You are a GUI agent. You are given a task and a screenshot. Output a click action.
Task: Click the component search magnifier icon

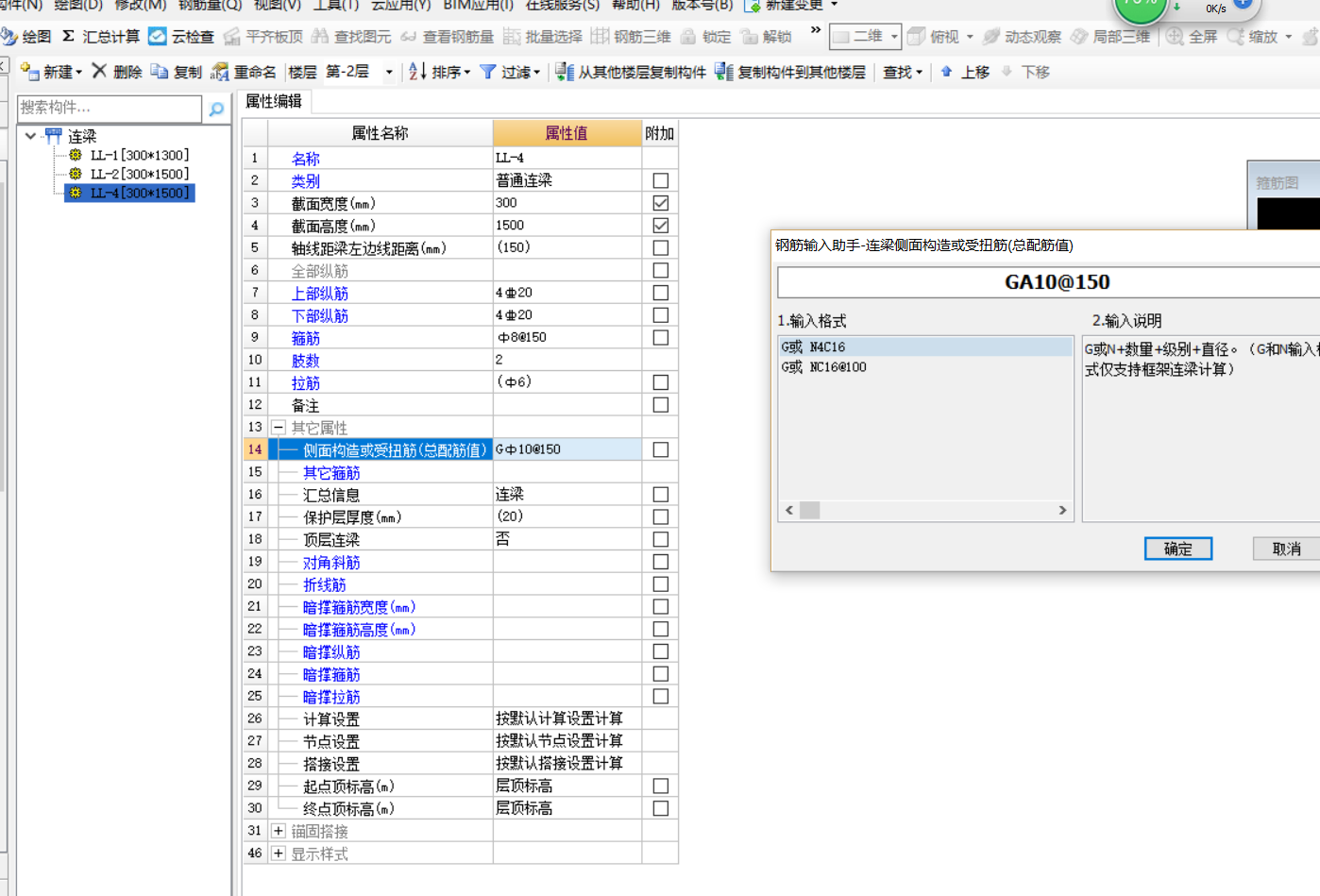[x=217, y=109]
